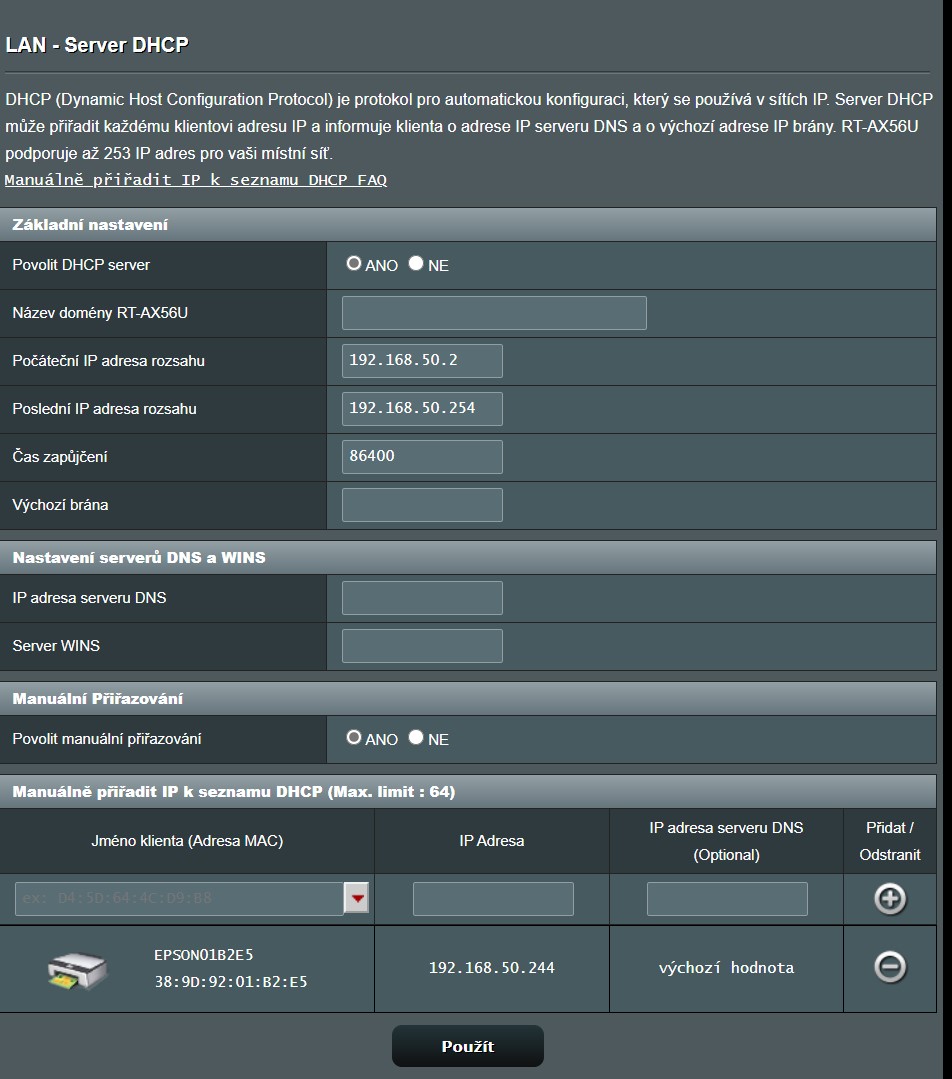Click the Název domény RT-AX56U field
The image size is (952, 1079).
(494, 313)
